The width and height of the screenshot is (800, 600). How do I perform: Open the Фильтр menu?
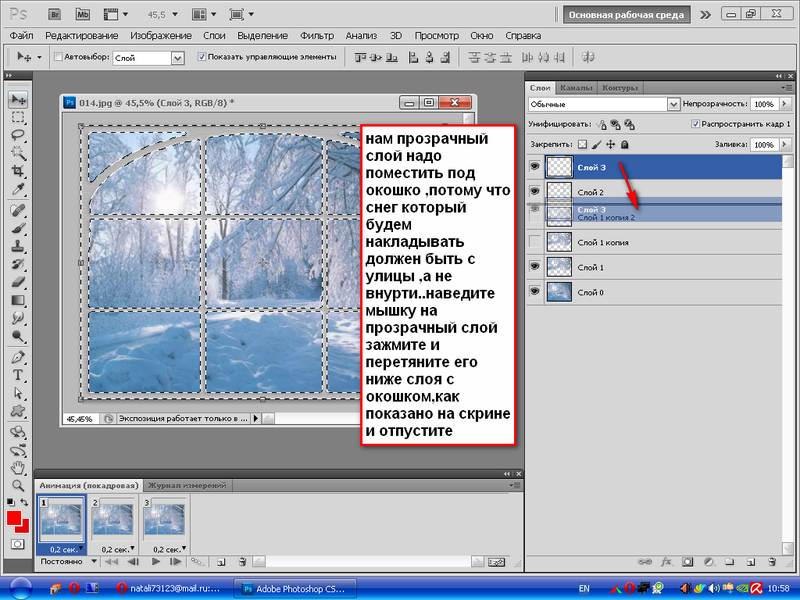pos(317,36)
